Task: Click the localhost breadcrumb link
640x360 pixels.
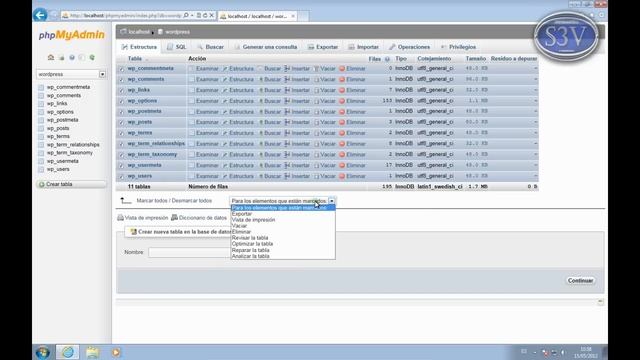Action: [139, 32]
